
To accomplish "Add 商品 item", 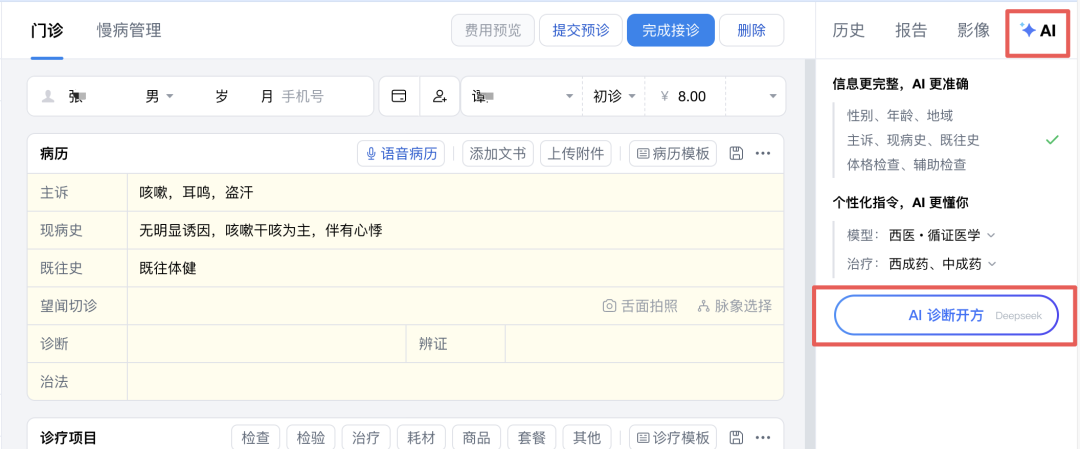I will click(x=477, y=437).
